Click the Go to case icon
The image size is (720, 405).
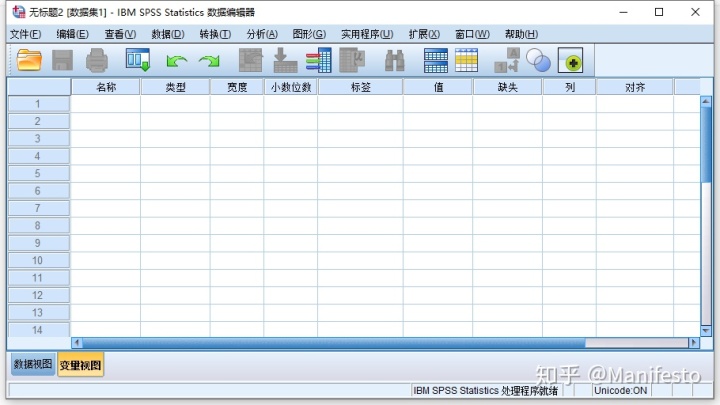[x=251, y=60]
